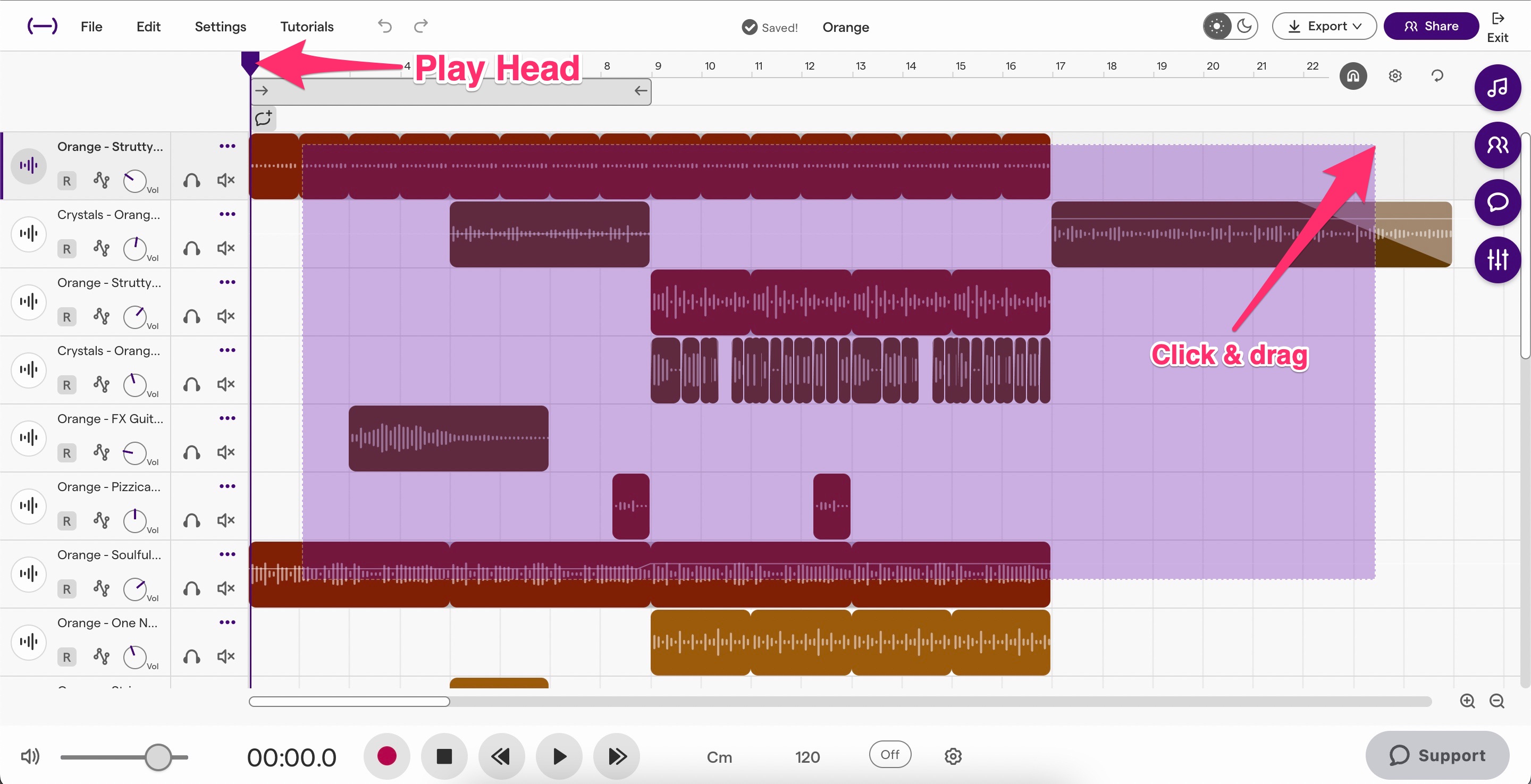
Task: Toggle the cycle loop icon
Action: [1437, 76]
